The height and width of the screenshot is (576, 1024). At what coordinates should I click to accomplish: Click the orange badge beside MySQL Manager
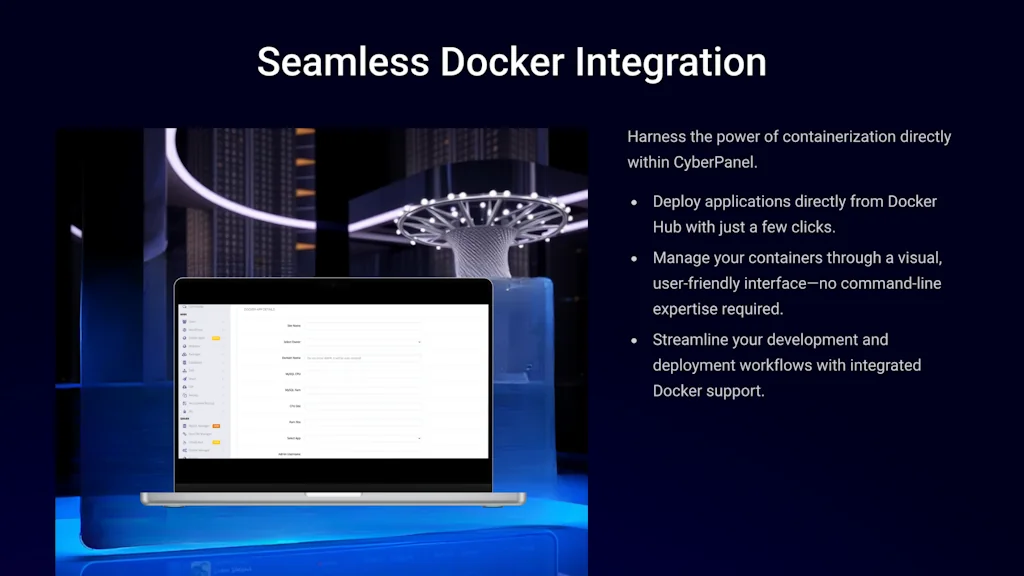coord(216,426)
